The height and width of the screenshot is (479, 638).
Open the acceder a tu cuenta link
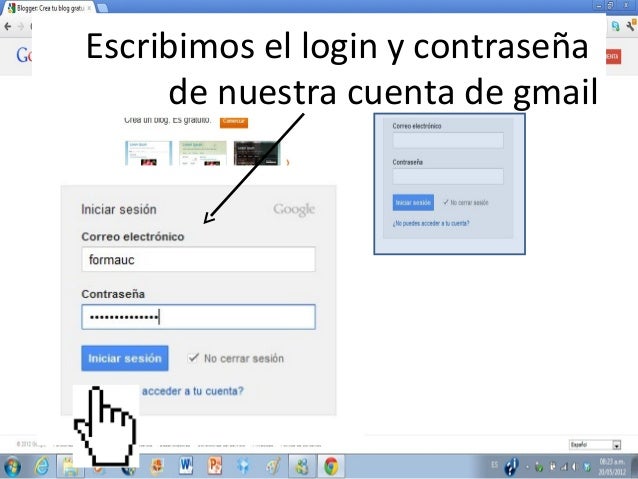click(x=192, y=391)
